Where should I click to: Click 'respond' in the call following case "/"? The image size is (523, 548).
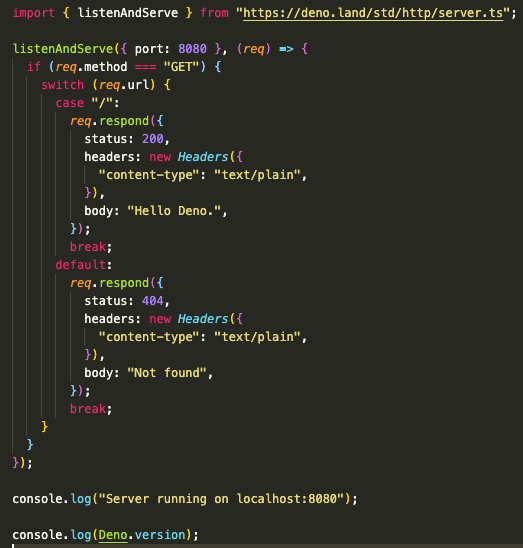click(124, 122)
